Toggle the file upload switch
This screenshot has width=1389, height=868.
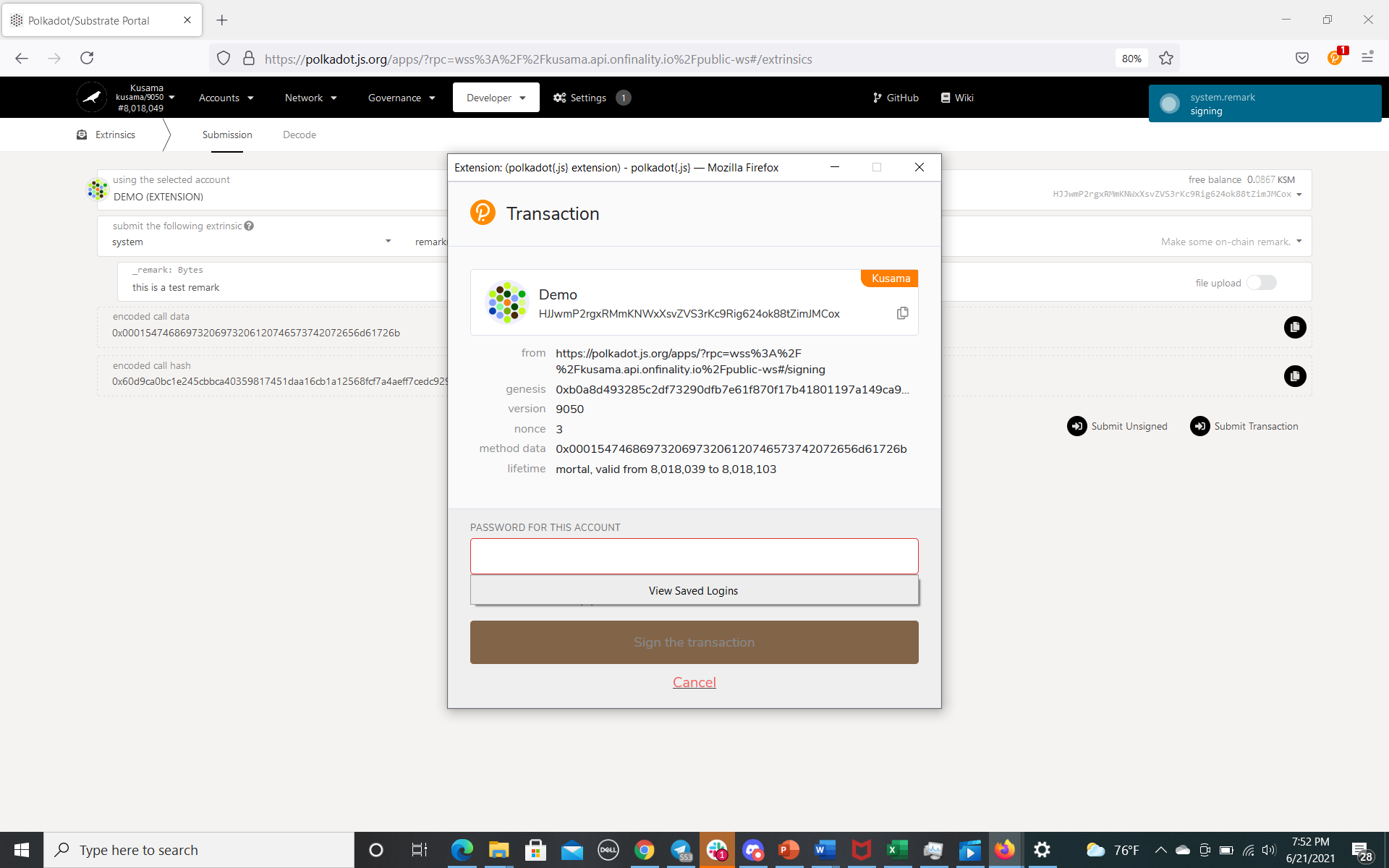(x=1261, y=283)
